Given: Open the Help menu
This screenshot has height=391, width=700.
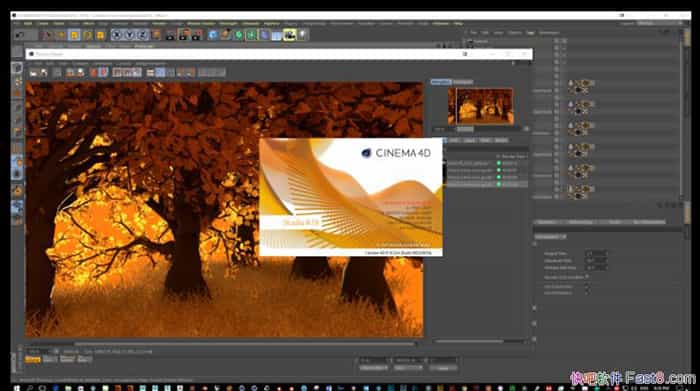Looking at the screenshot, I should pyautogui.click(x=458, y=23).
